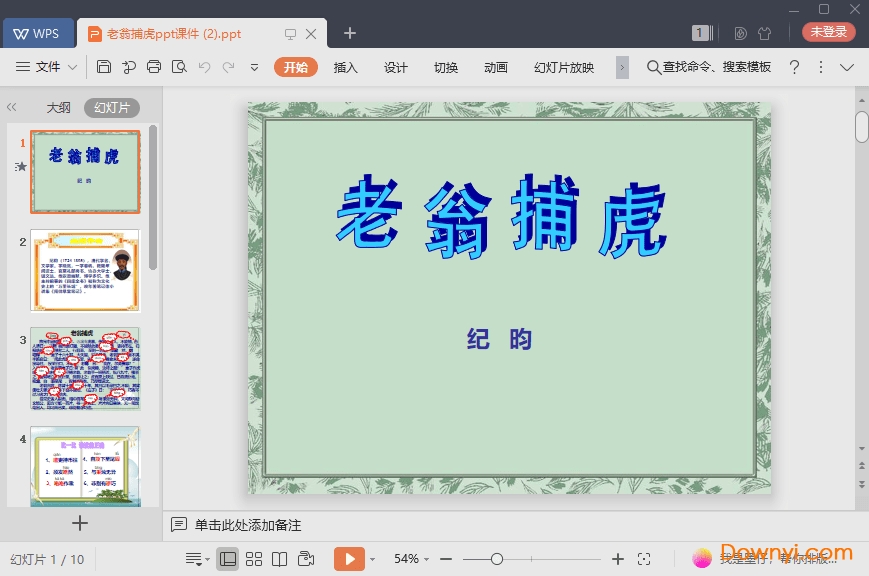The width and height of the screenshot is (869, 576).
Task: Select the Print Preview icon
Action: click(179, 66)
